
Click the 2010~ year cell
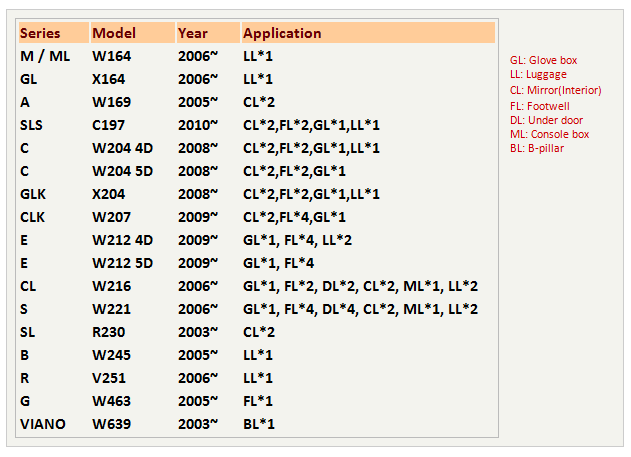click(x=198, y=125)
